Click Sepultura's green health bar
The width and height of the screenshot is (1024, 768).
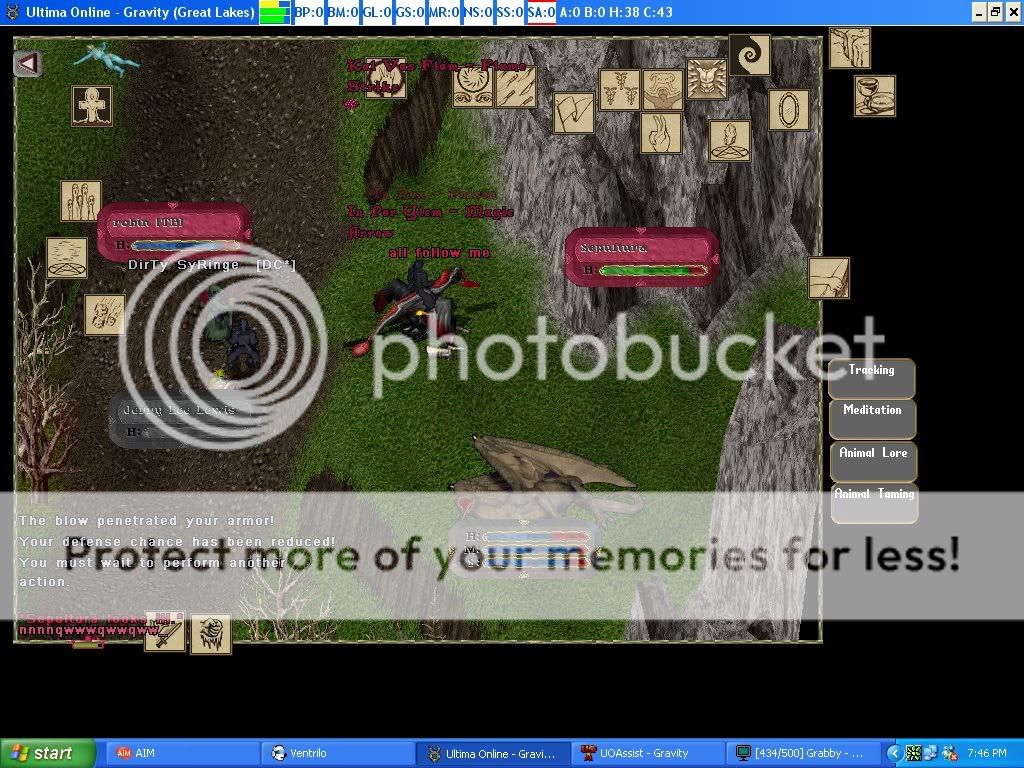[x=653, y=270]
